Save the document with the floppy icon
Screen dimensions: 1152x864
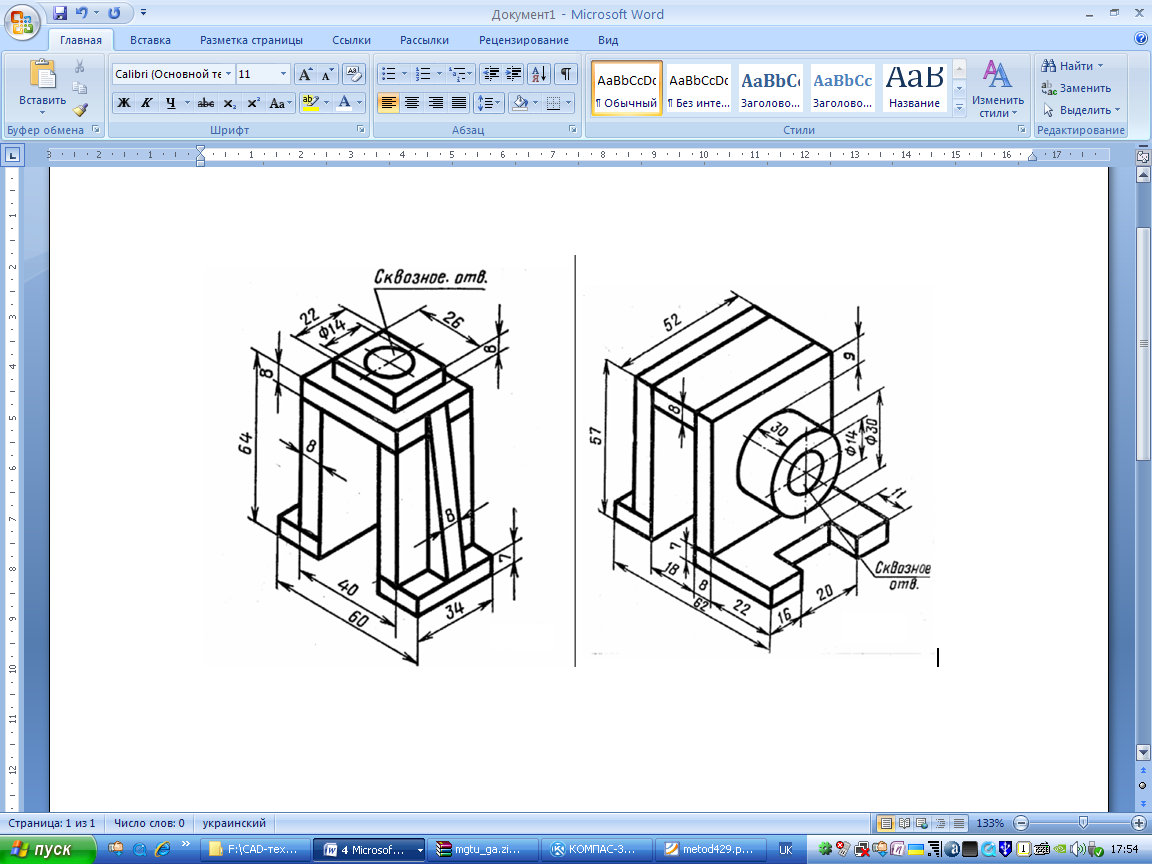pyautogui.click(x=60, y=12)
